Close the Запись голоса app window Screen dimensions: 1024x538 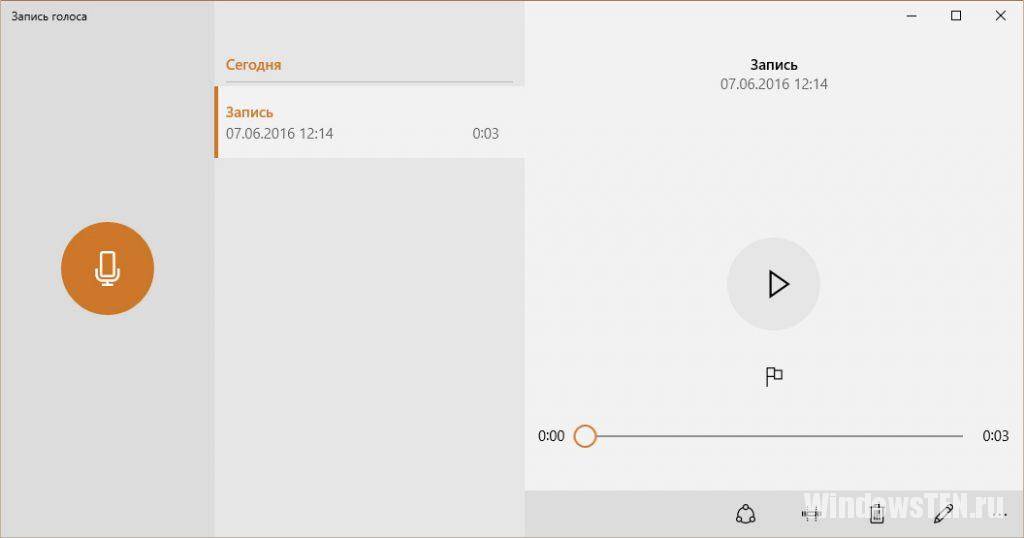pos(1000,16)
